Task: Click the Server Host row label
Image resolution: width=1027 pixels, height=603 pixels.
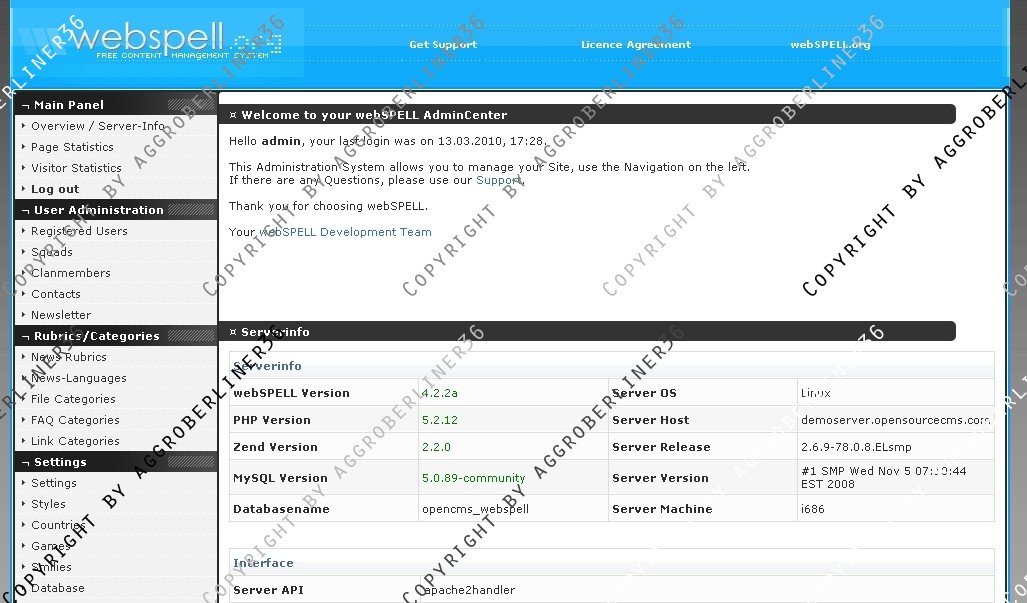Action: [x=650, y=420]
